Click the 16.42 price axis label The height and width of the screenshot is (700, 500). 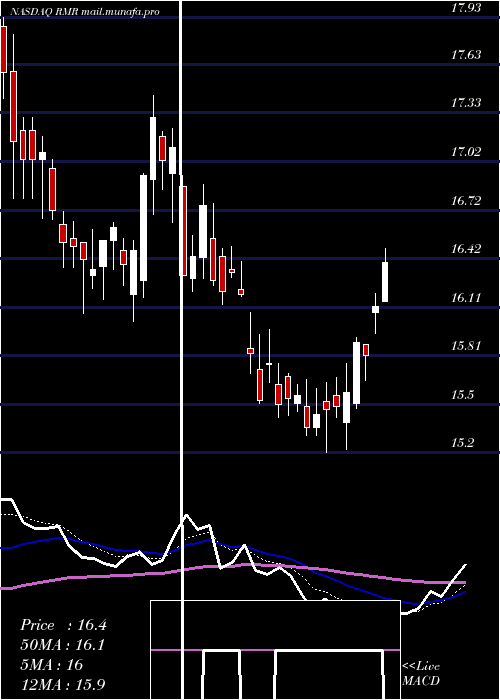coord(466,249)
